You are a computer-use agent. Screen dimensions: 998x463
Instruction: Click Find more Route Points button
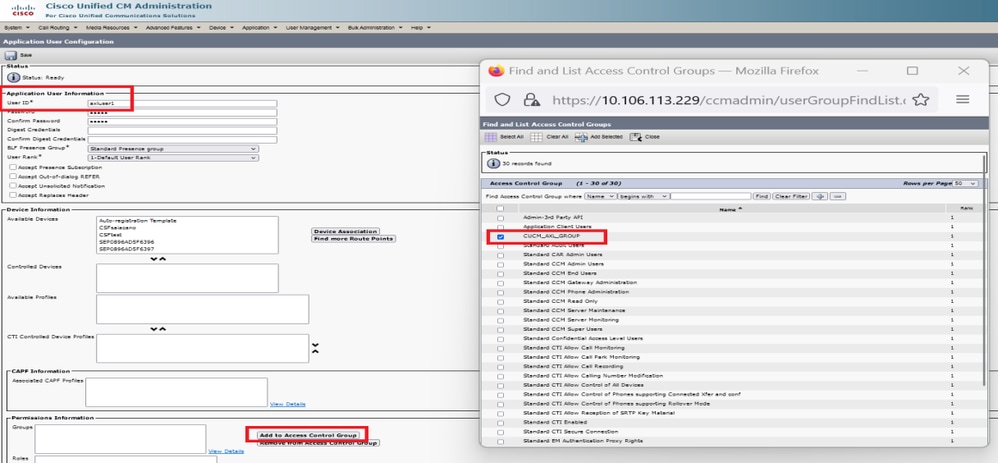(353, 239)
